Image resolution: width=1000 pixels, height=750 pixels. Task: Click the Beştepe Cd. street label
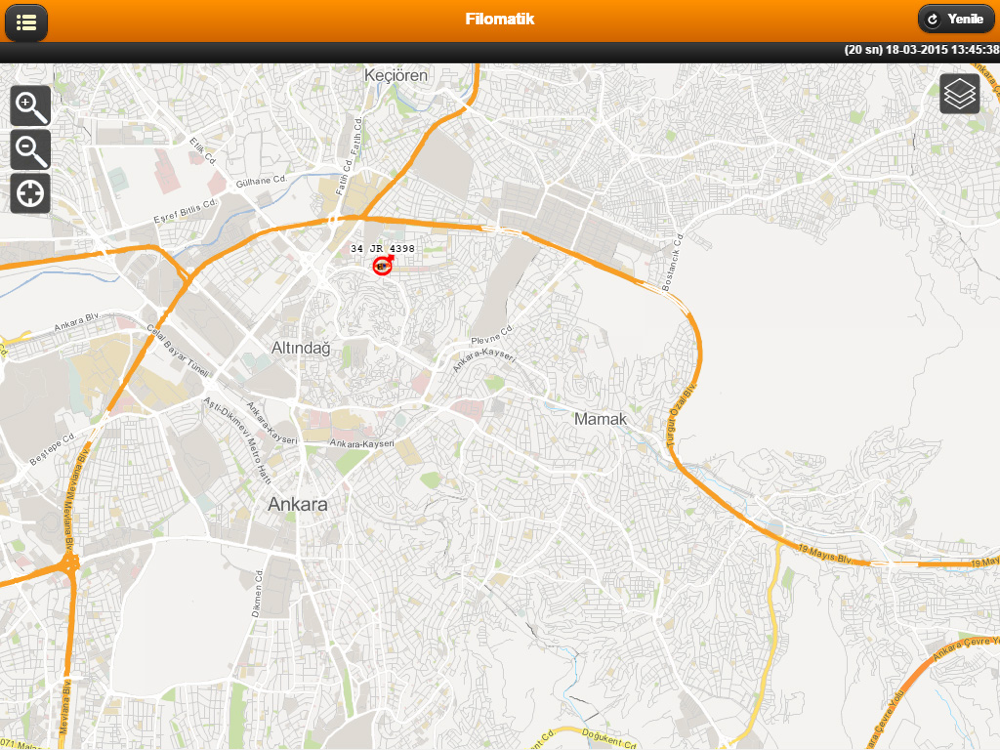point(52,449)
